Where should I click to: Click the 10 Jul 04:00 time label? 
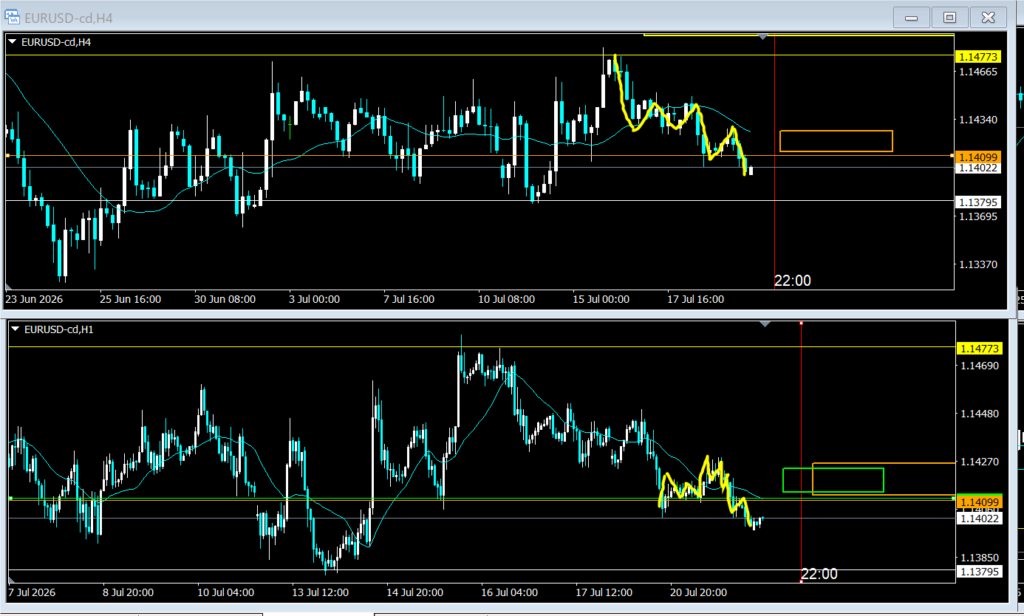[225, 592]
